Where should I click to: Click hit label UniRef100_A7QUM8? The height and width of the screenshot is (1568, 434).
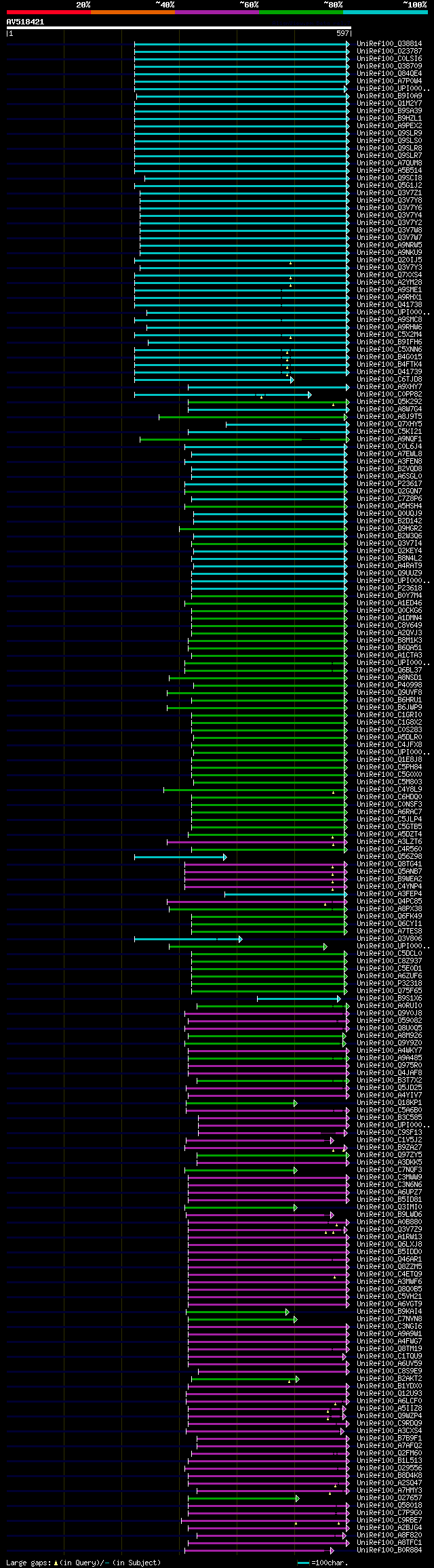[x=389, y=163]
